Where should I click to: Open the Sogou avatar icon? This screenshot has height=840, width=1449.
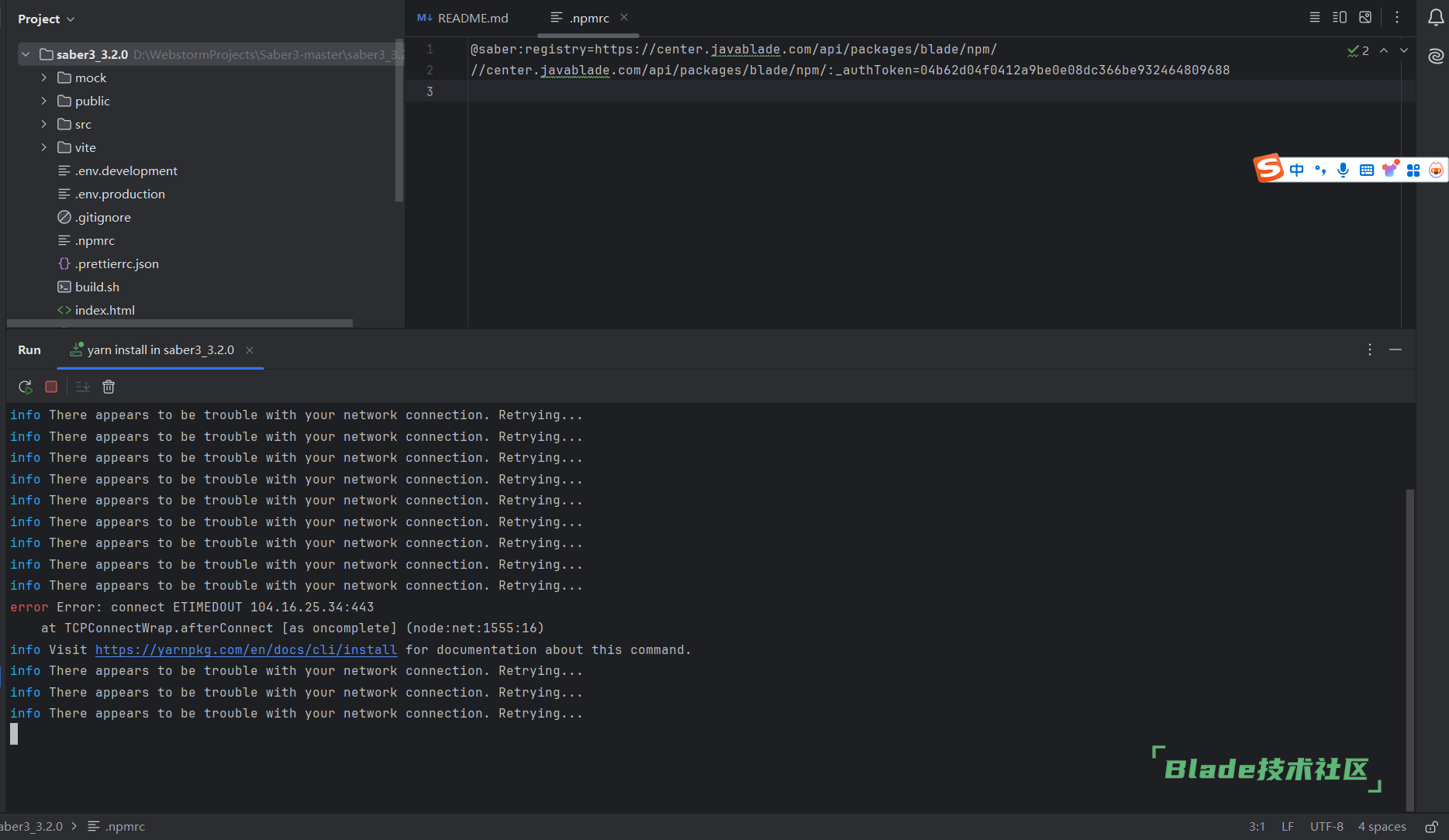(1437, 170)
